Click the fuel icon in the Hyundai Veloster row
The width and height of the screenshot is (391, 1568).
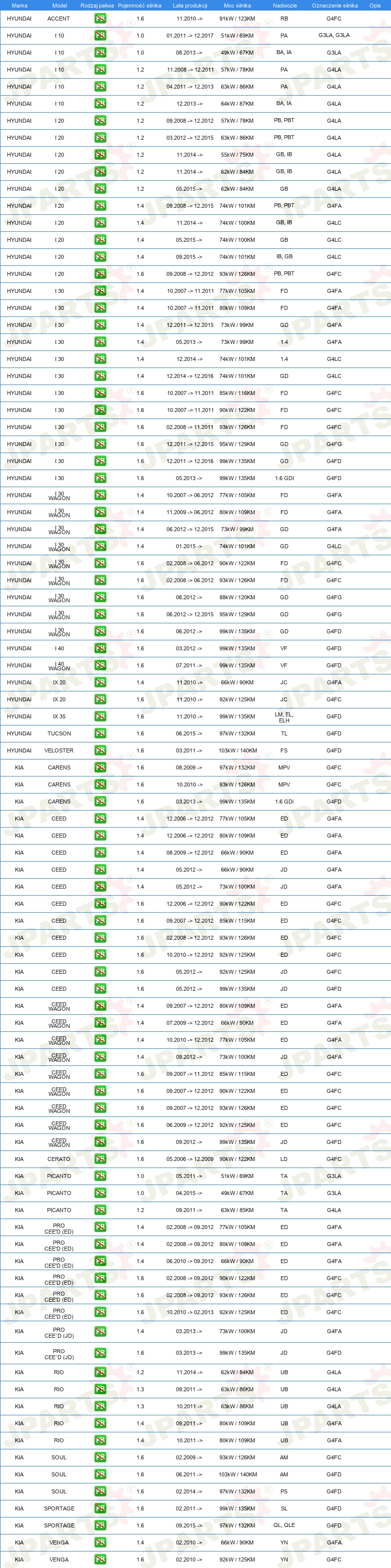[x=100, y=750]
